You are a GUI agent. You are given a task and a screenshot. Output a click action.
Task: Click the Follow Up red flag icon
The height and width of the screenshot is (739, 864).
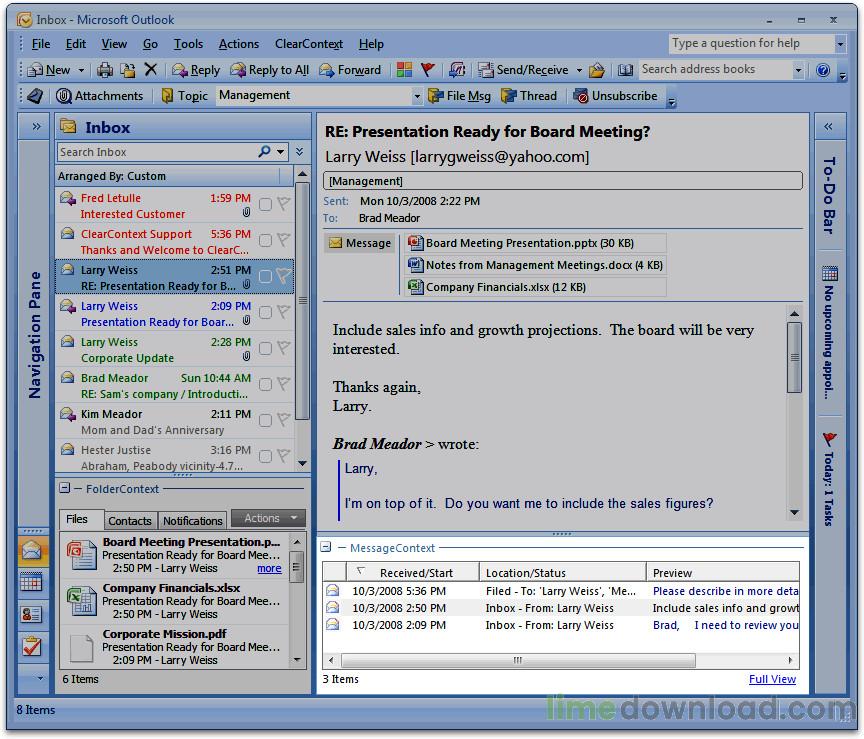[x=428, y=70]
